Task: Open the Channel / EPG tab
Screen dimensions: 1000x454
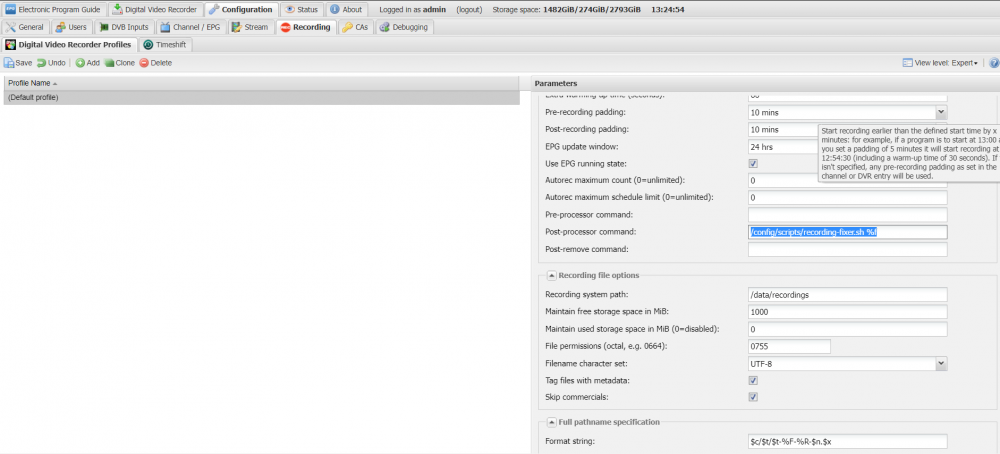Action: [x=191, y=27]
